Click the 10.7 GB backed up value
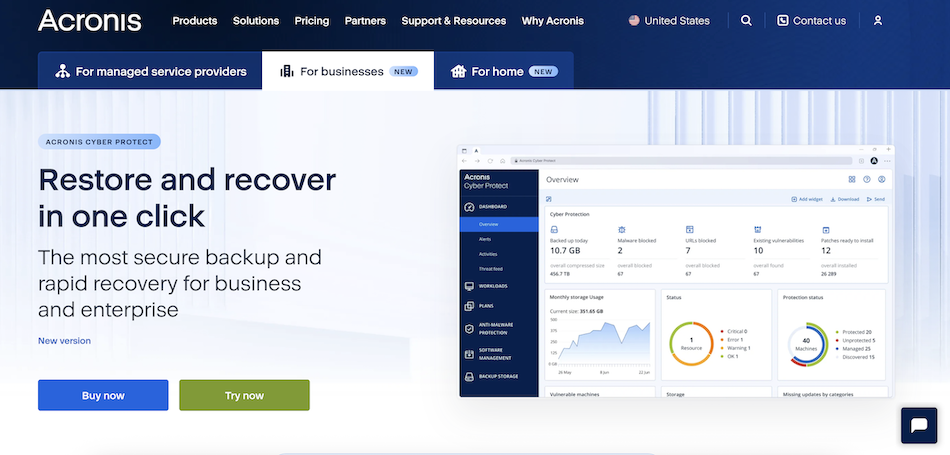The height and width of the screenshot is (455, 950). 565,250
